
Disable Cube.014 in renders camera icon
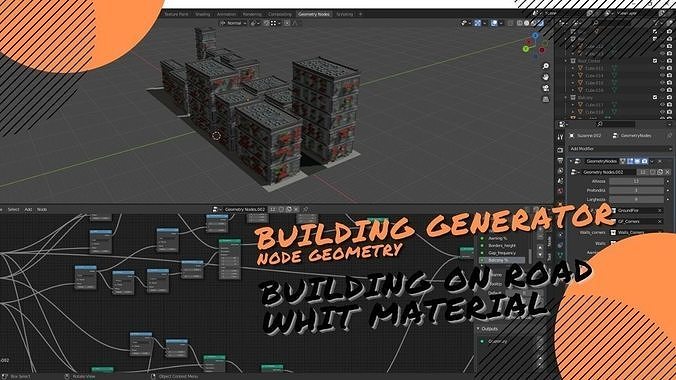(670, 75)
